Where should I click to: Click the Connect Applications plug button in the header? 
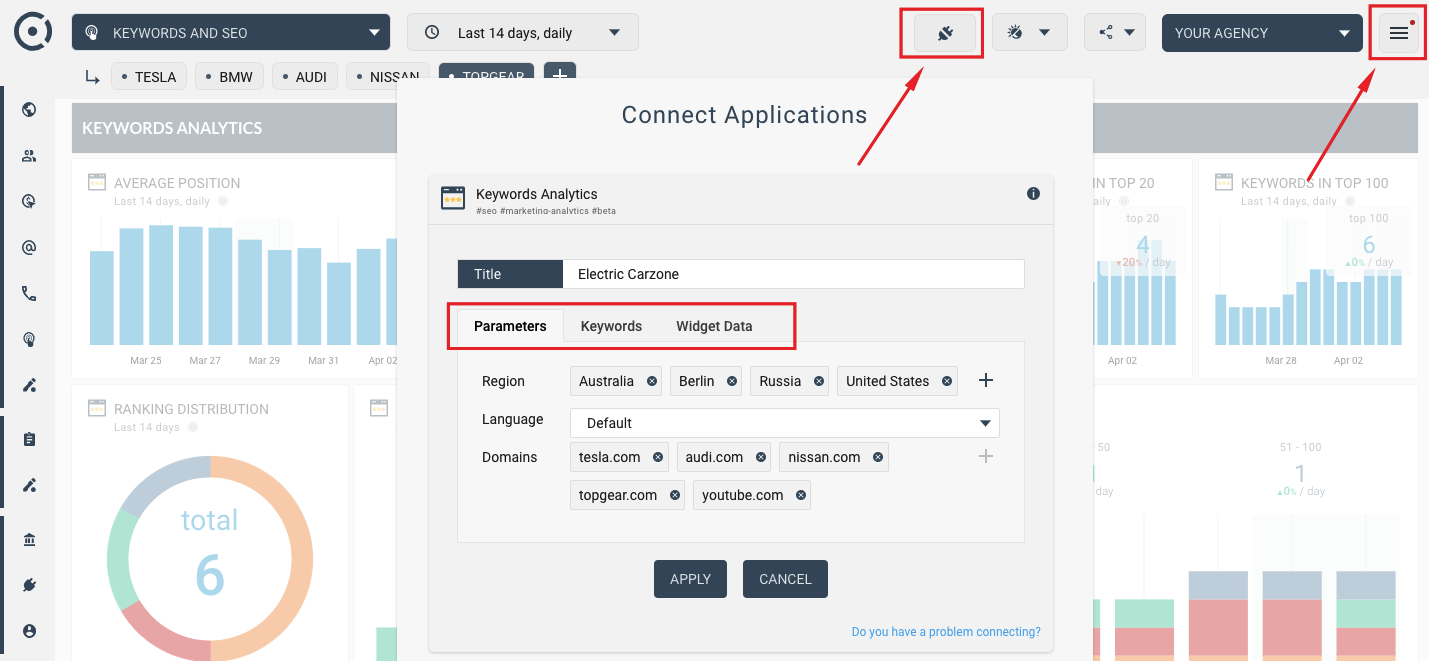point(944,33)
